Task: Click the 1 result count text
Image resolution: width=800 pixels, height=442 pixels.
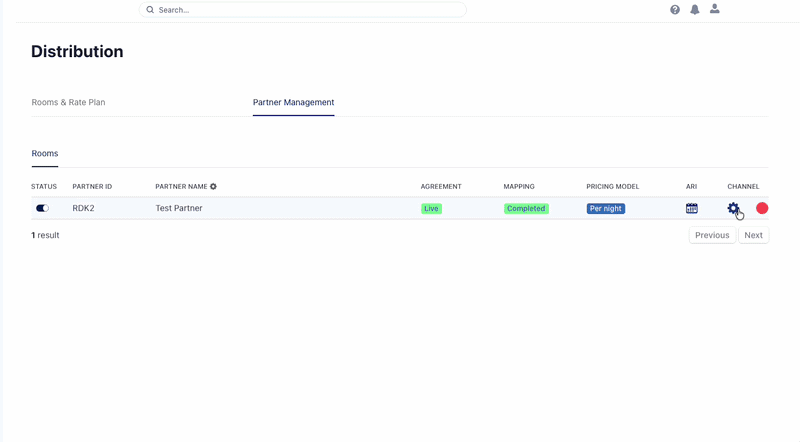Action: tap(45, 235)
